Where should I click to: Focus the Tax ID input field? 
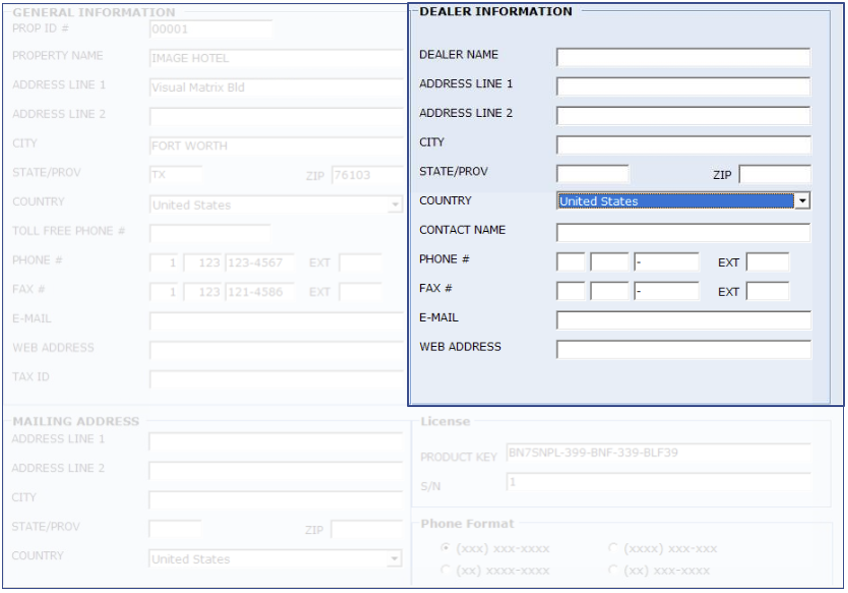point(275,379)
